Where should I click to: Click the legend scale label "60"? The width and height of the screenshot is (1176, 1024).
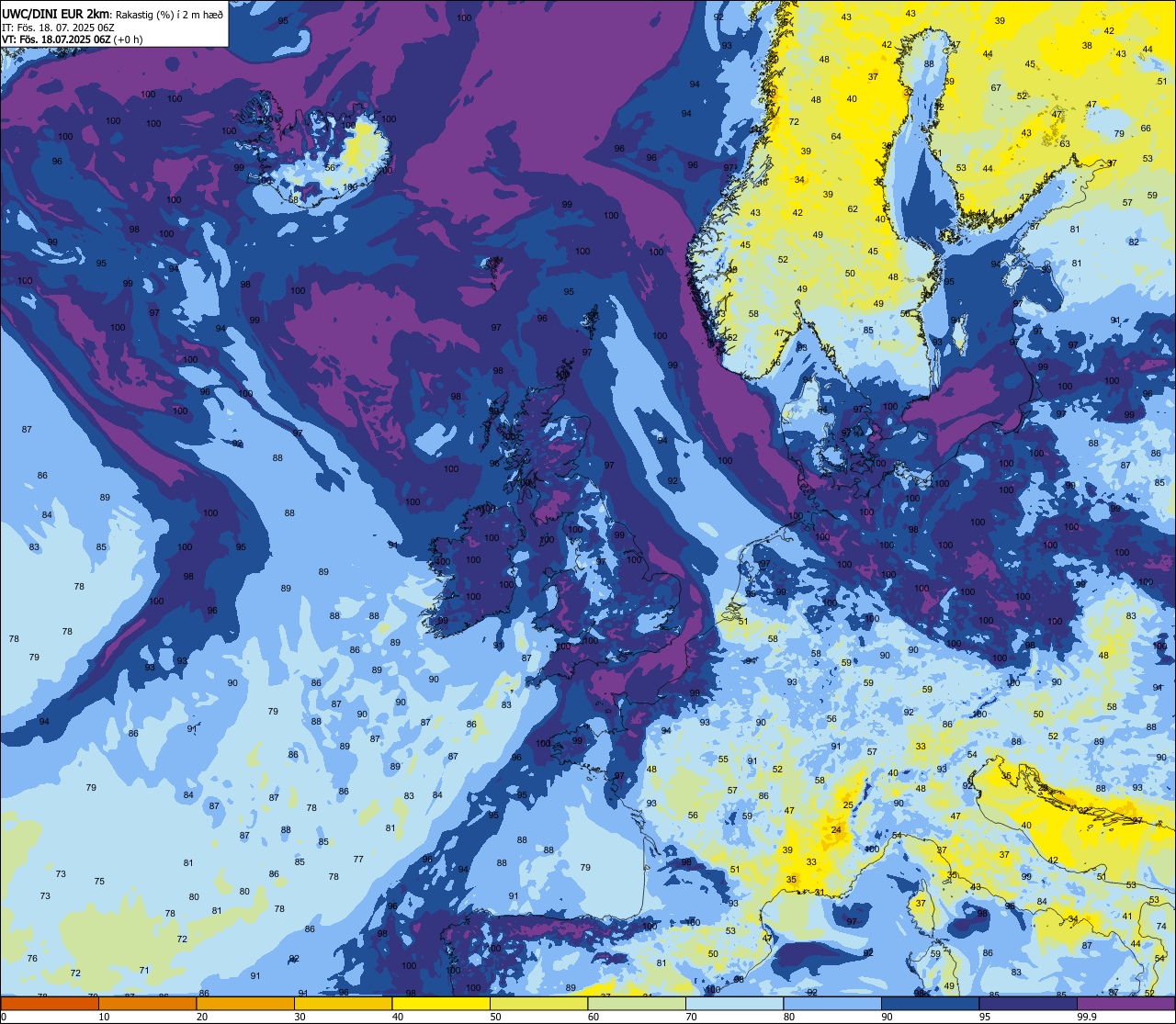594,1018
